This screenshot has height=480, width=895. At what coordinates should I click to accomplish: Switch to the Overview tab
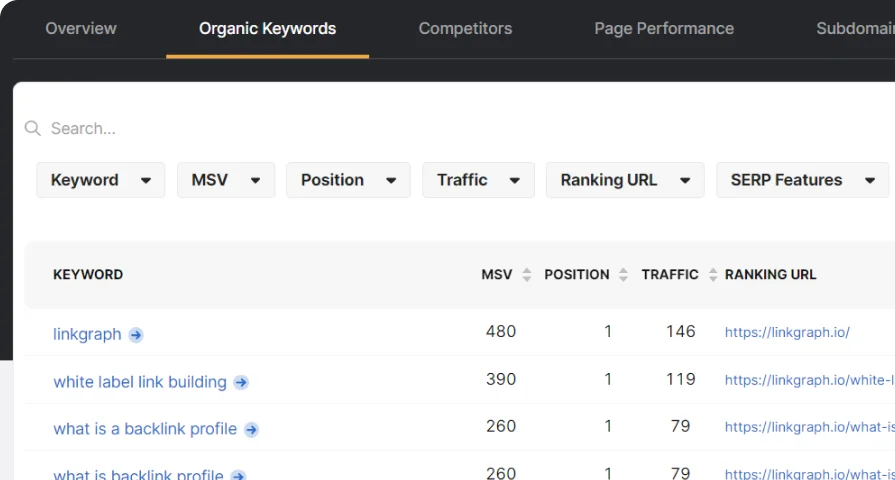tap(81, 29)
